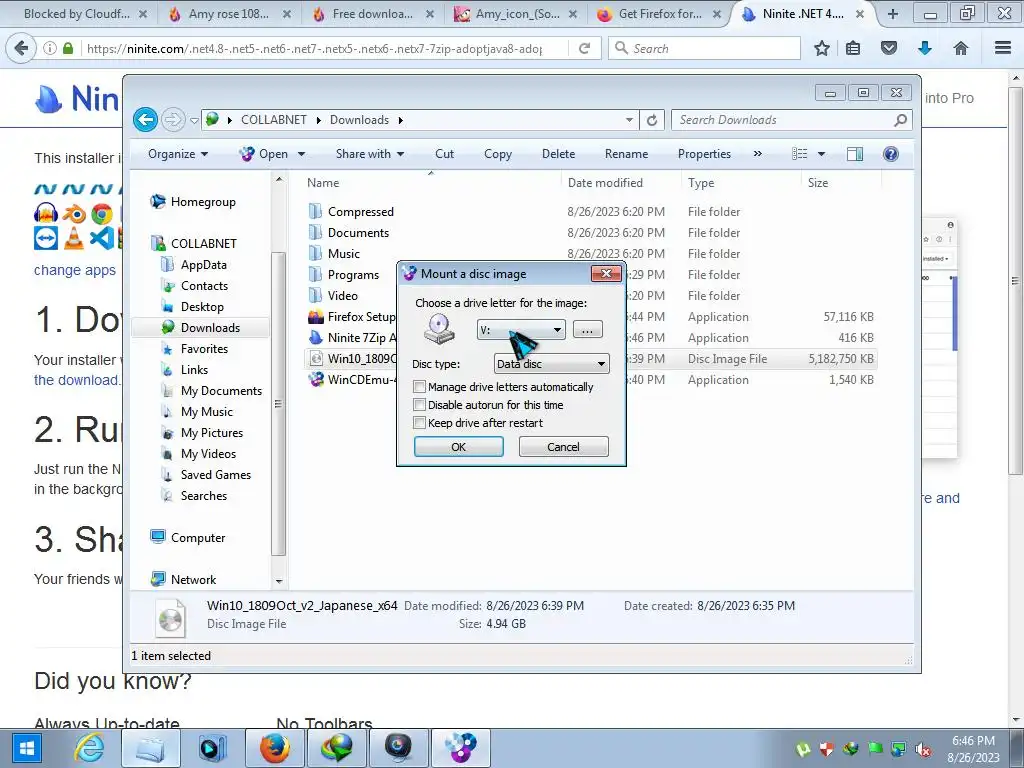This screenshot has width=1024, height=768.
Task: Expand the address bar history dropdown
Action: tap(629, 120)
